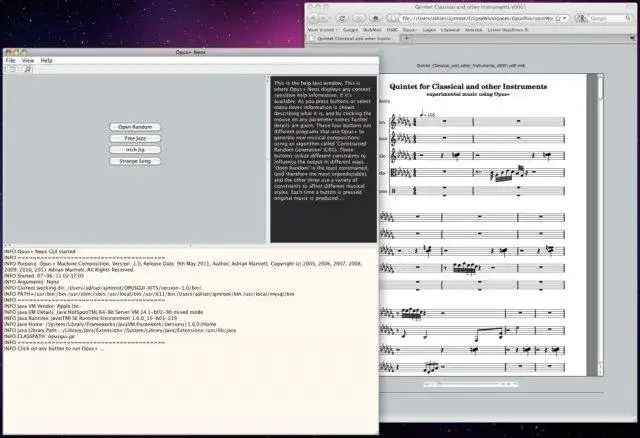Click the search engine icon in browser search box
The width and height of the screenshot is (640, 438).
[x=581, y=18]
